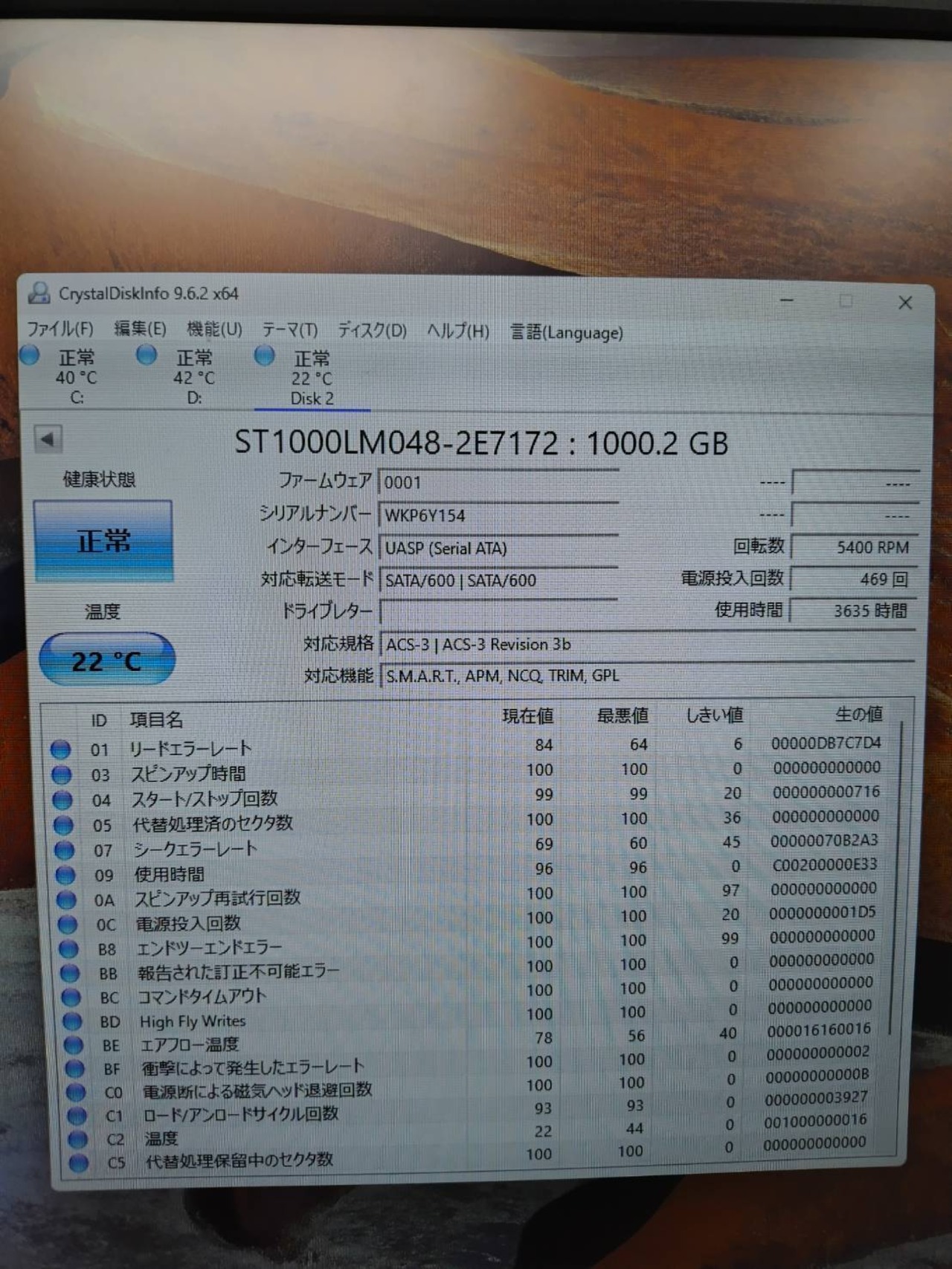Open the 機能(U) menu
This screenshot has width=952, height=1269.
(214, 329)
